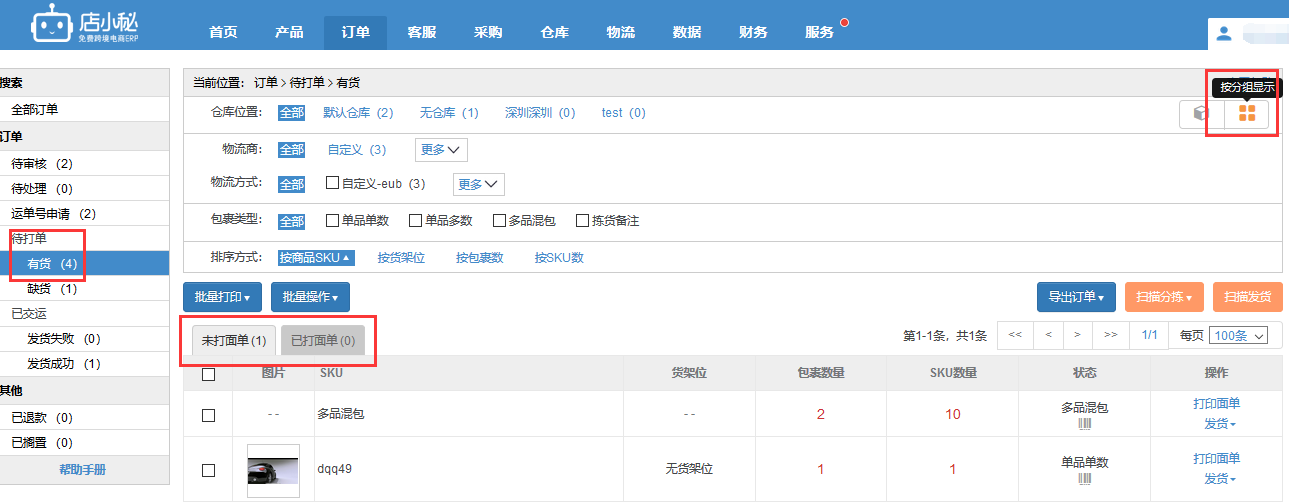Click barcode icon in 单品单数 row
1289x503 pixels.
coord(1084,479)
